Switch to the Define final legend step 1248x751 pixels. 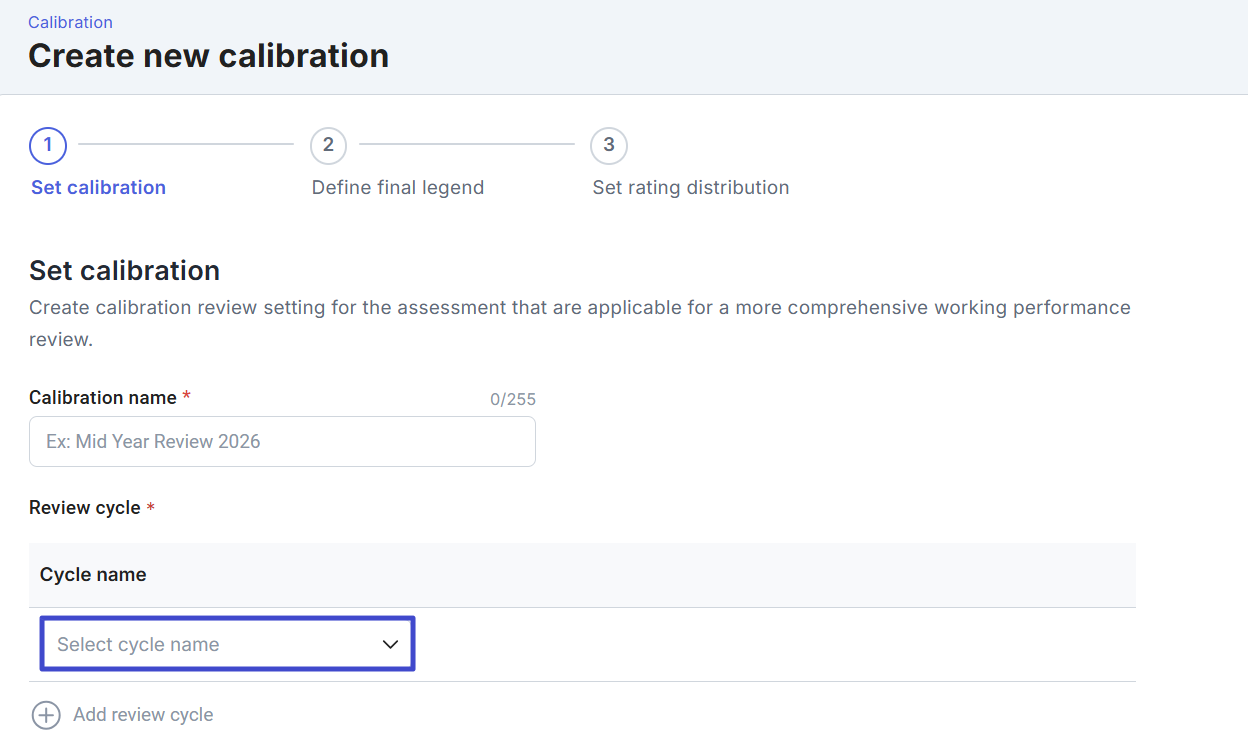pos(398,188)
